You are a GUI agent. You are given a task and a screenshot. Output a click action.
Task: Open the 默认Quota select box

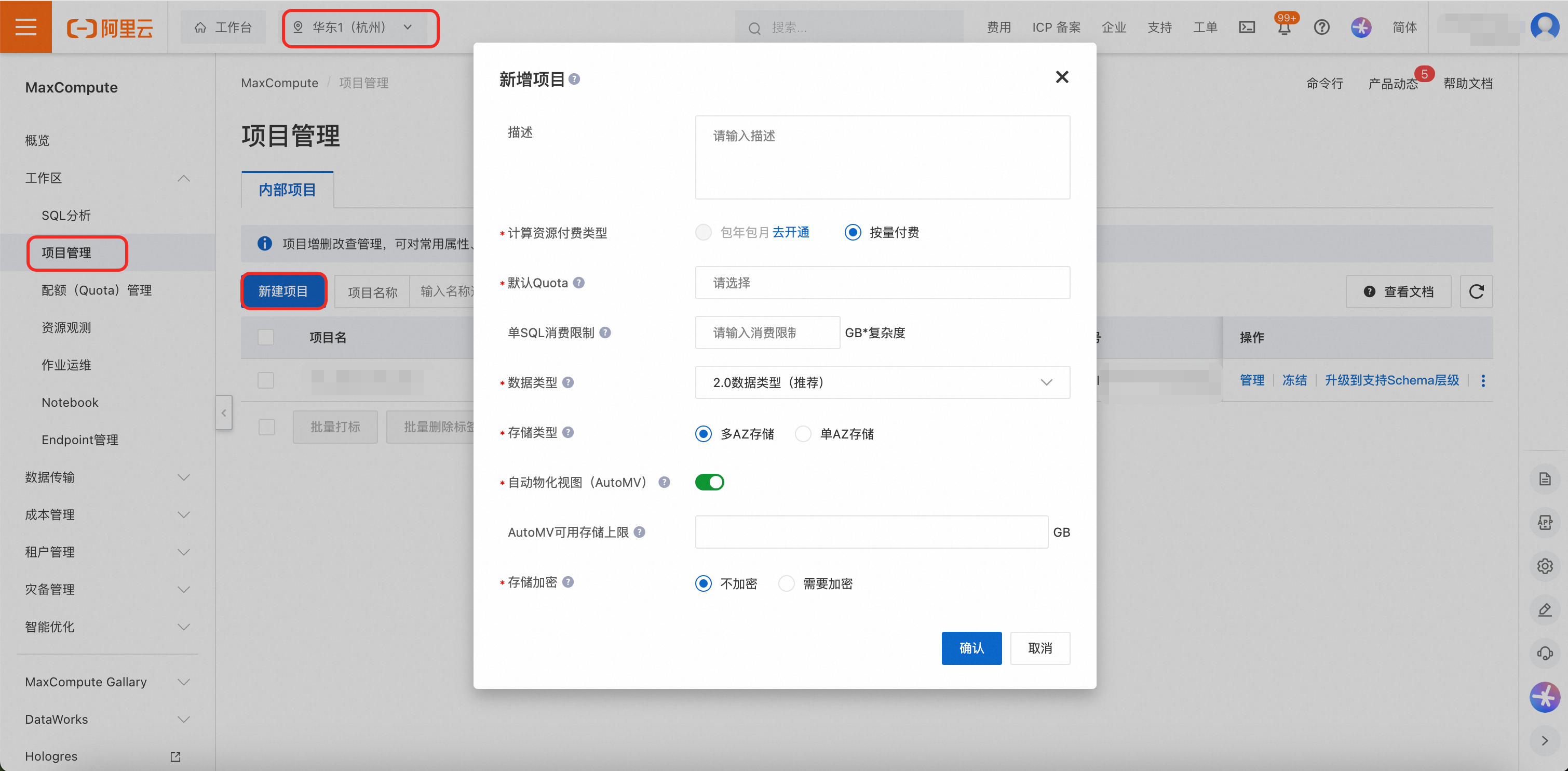click(x=883, y=283)
